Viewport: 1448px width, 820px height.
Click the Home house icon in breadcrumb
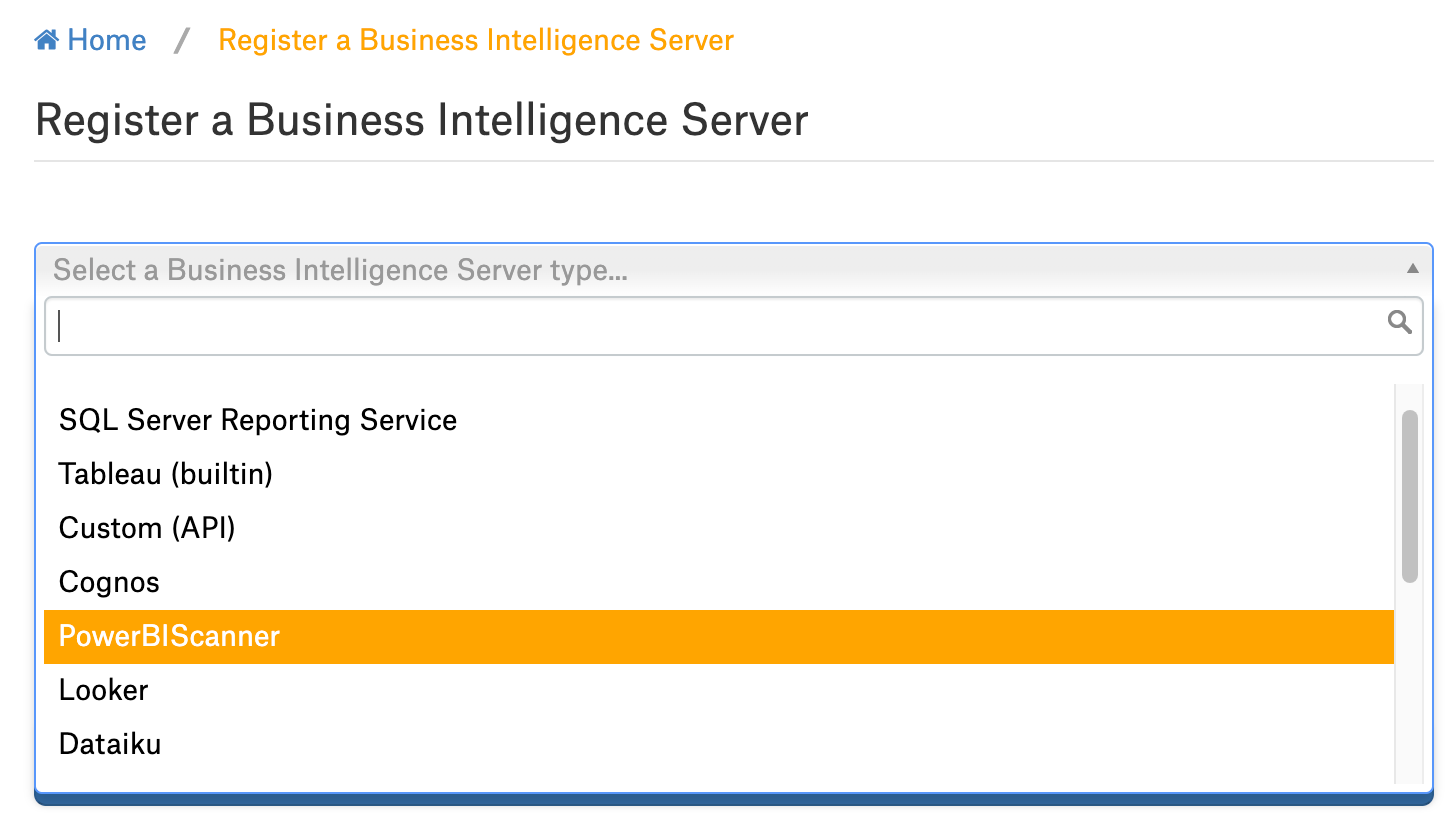[47, 41]
